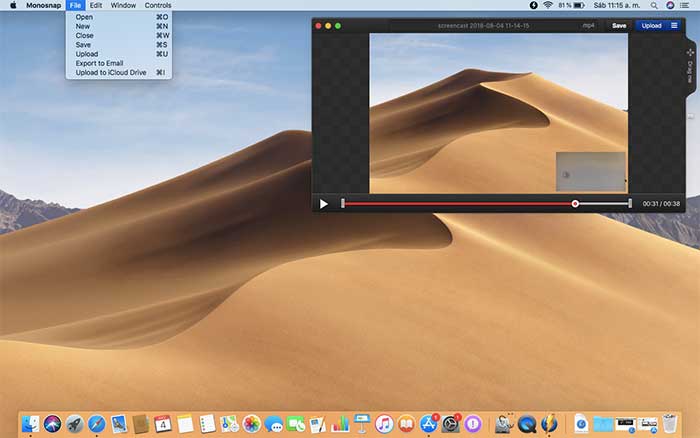This screenshot has height=438, width=700.
Task: Click the File menu title
Action: [75, 5]
